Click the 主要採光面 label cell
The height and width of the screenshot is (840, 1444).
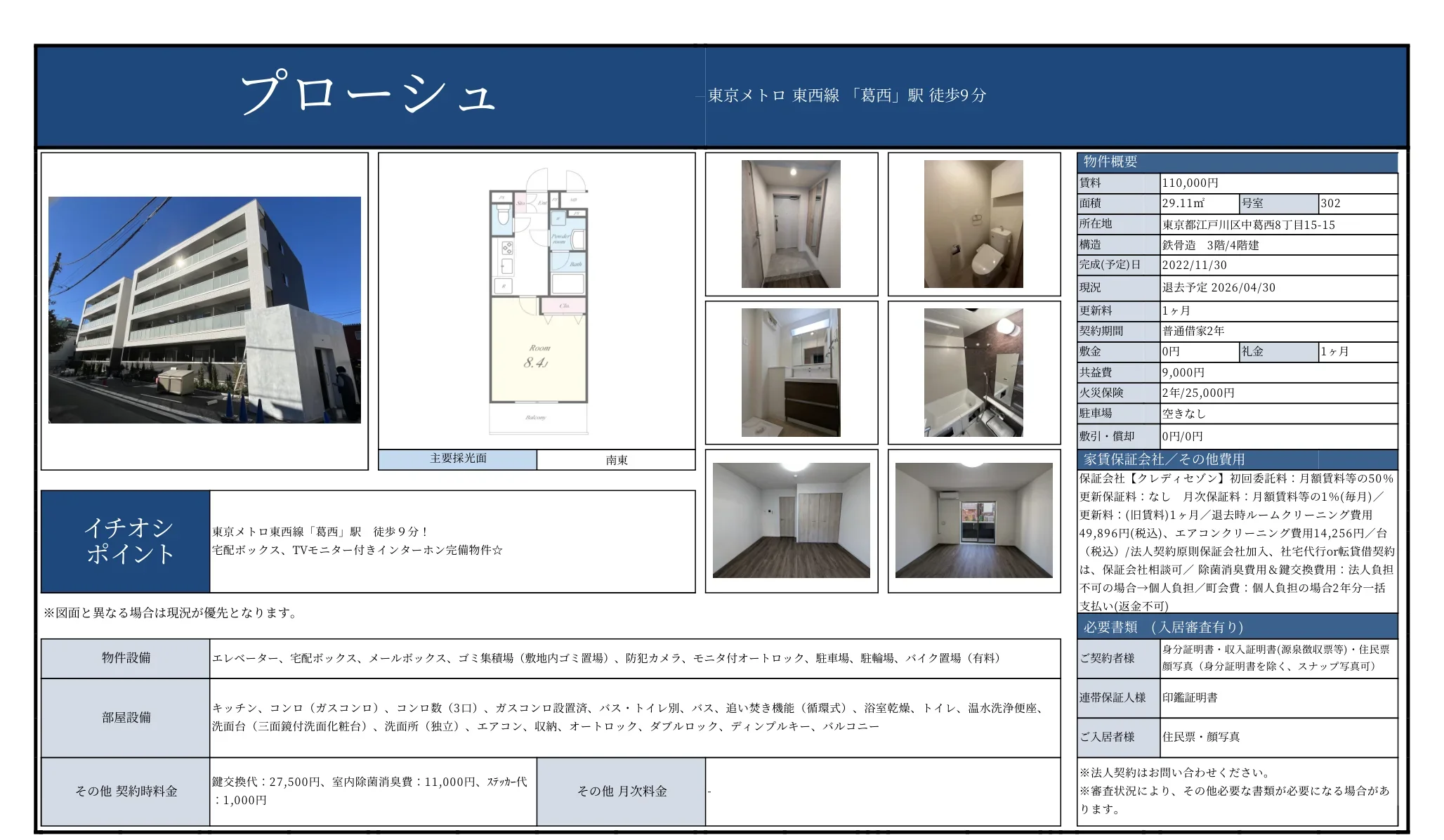point(458,459)
